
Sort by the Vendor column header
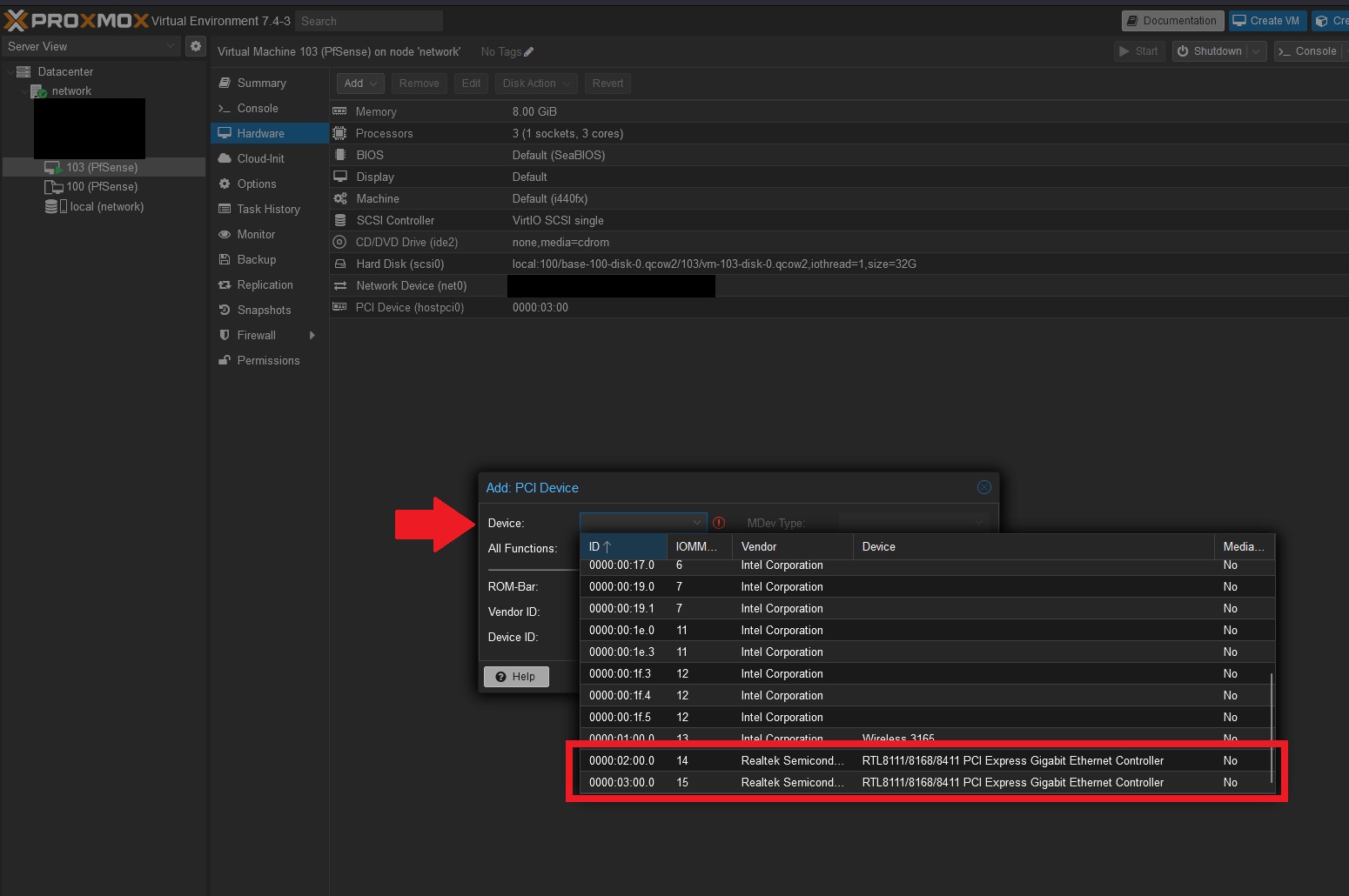tap(793, 546)
